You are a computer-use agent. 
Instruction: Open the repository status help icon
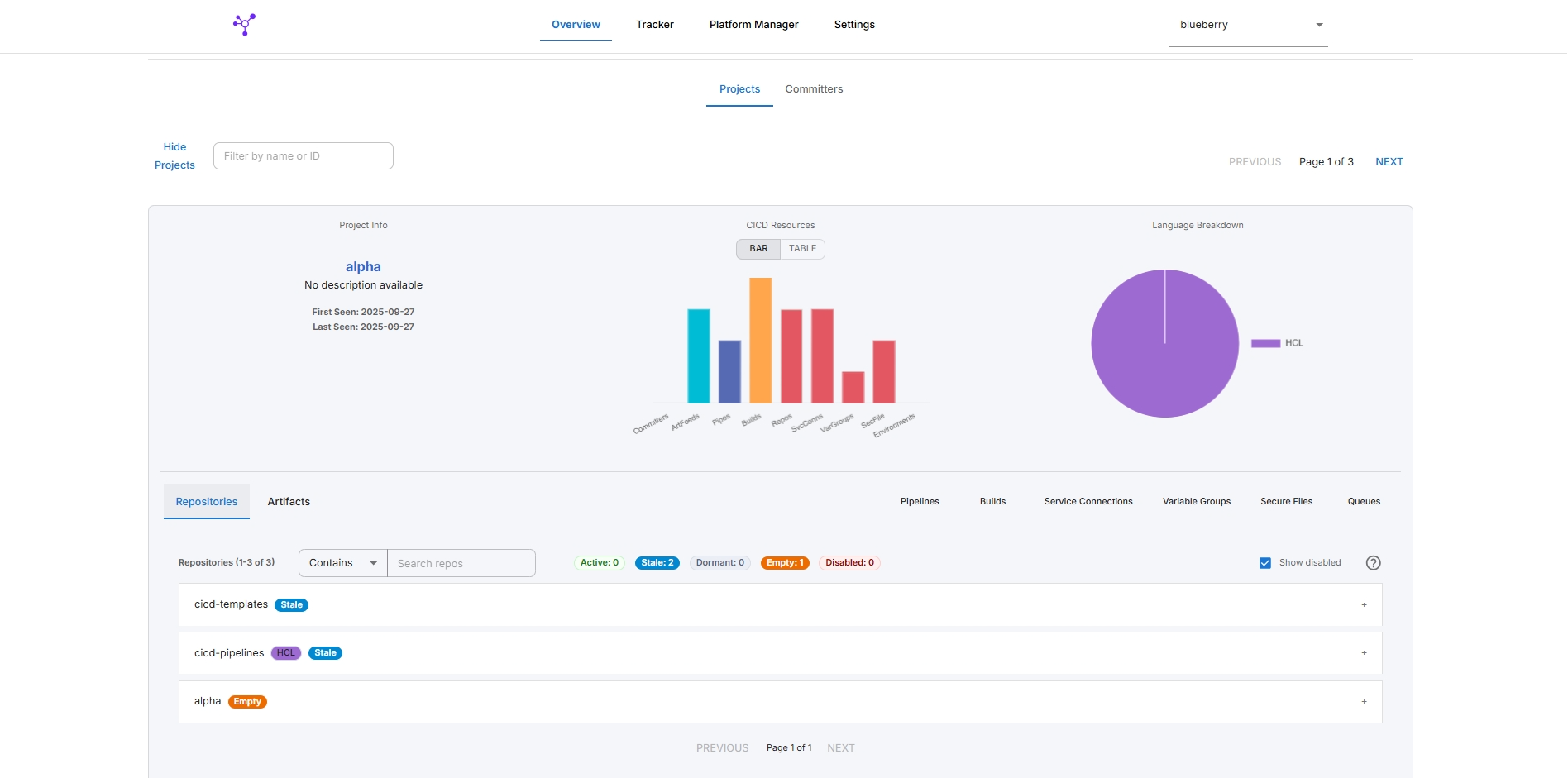point(1373,563)
